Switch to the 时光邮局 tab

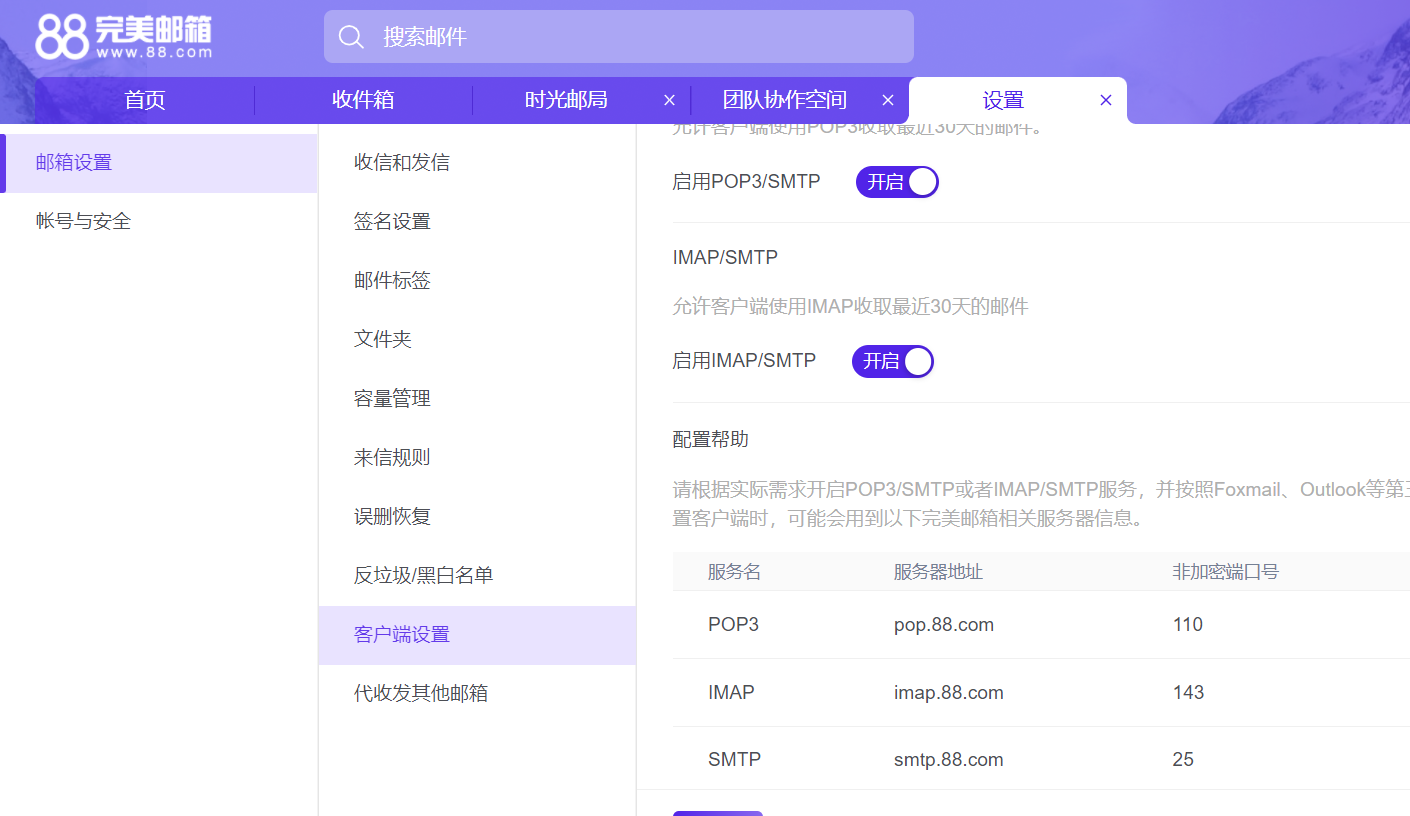566,100
